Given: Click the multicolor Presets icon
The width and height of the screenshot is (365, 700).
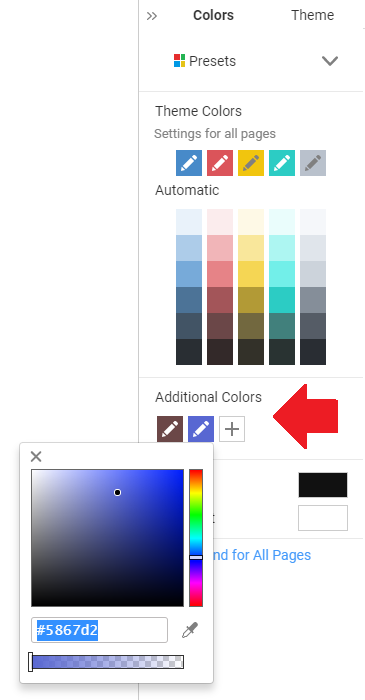Looking at the screenshot, I should coord(179,60).
